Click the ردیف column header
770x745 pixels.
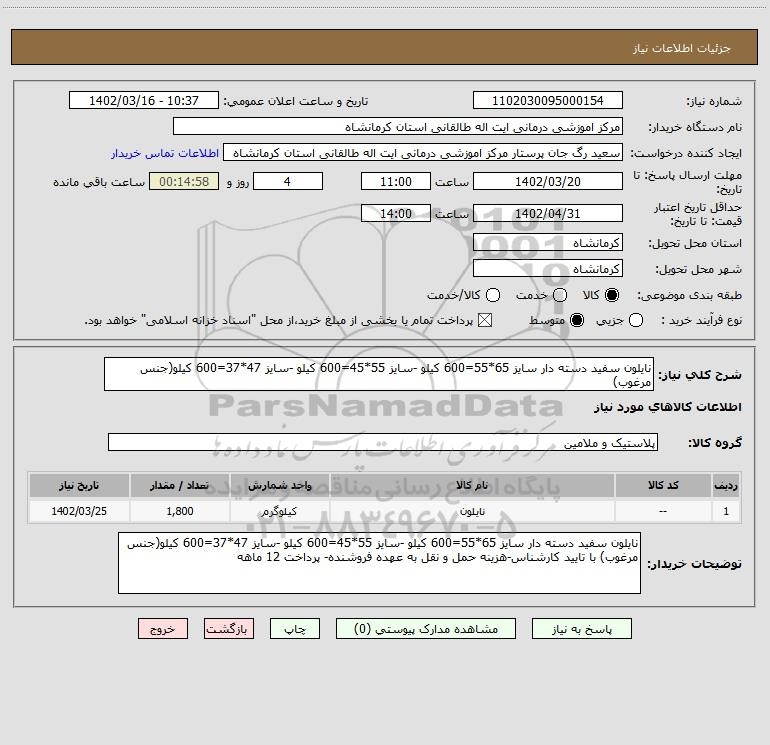point(726,486)
